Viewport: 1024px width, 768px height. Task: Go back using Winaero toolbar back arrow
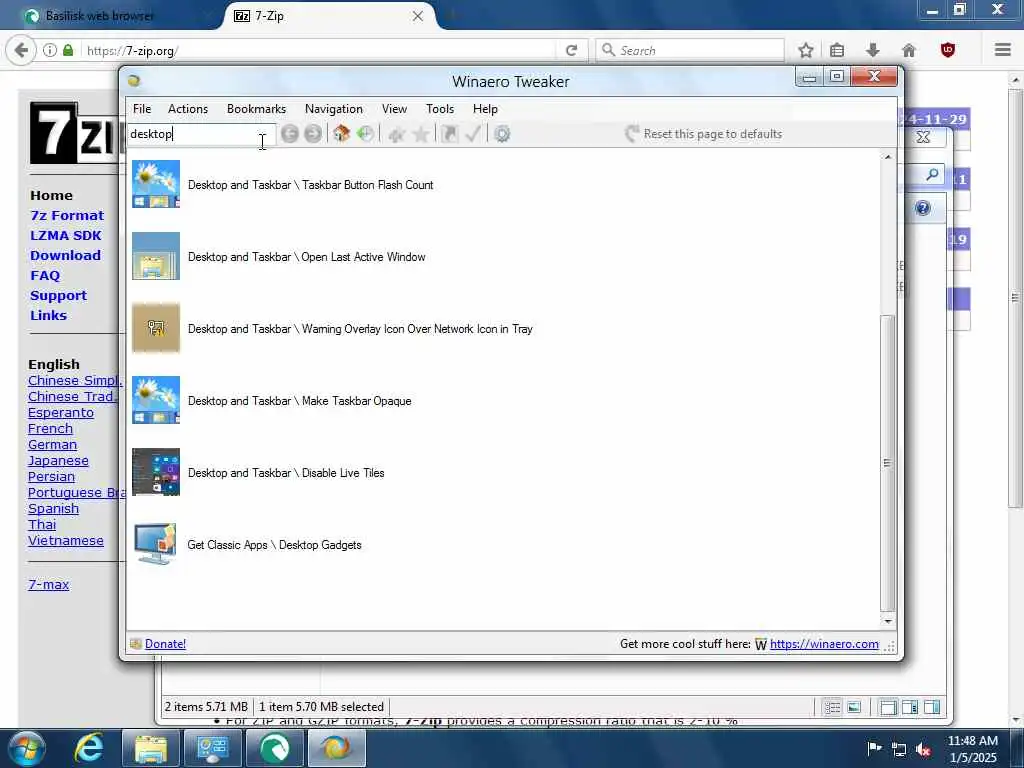click(x=289, y=134)
